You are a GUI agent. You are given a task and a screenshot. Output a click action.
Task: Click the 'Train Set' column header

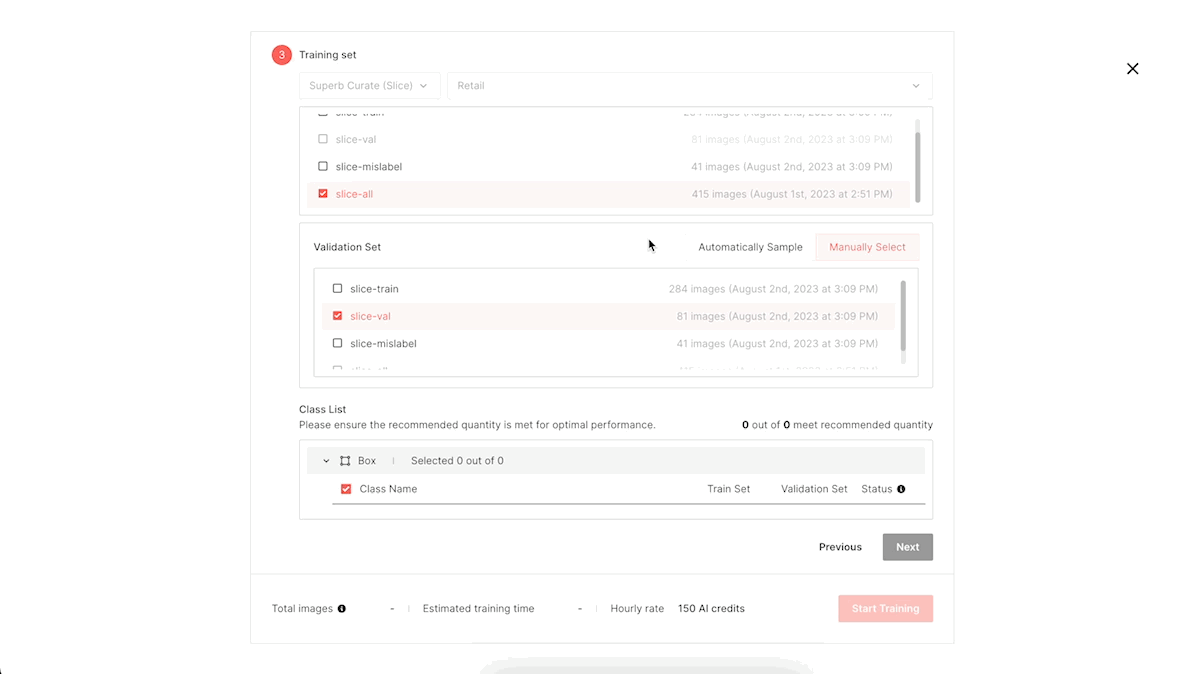point(729,489)
